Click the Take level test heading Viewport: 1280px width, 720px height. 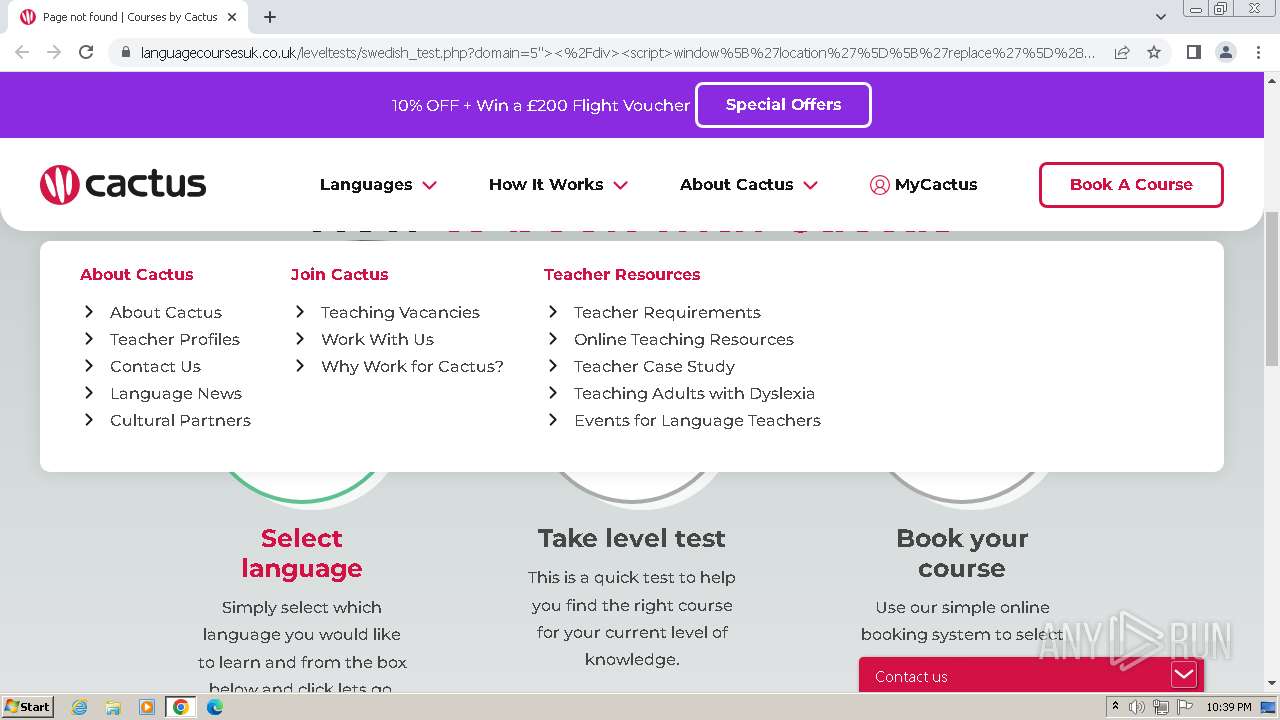(631, 538)
